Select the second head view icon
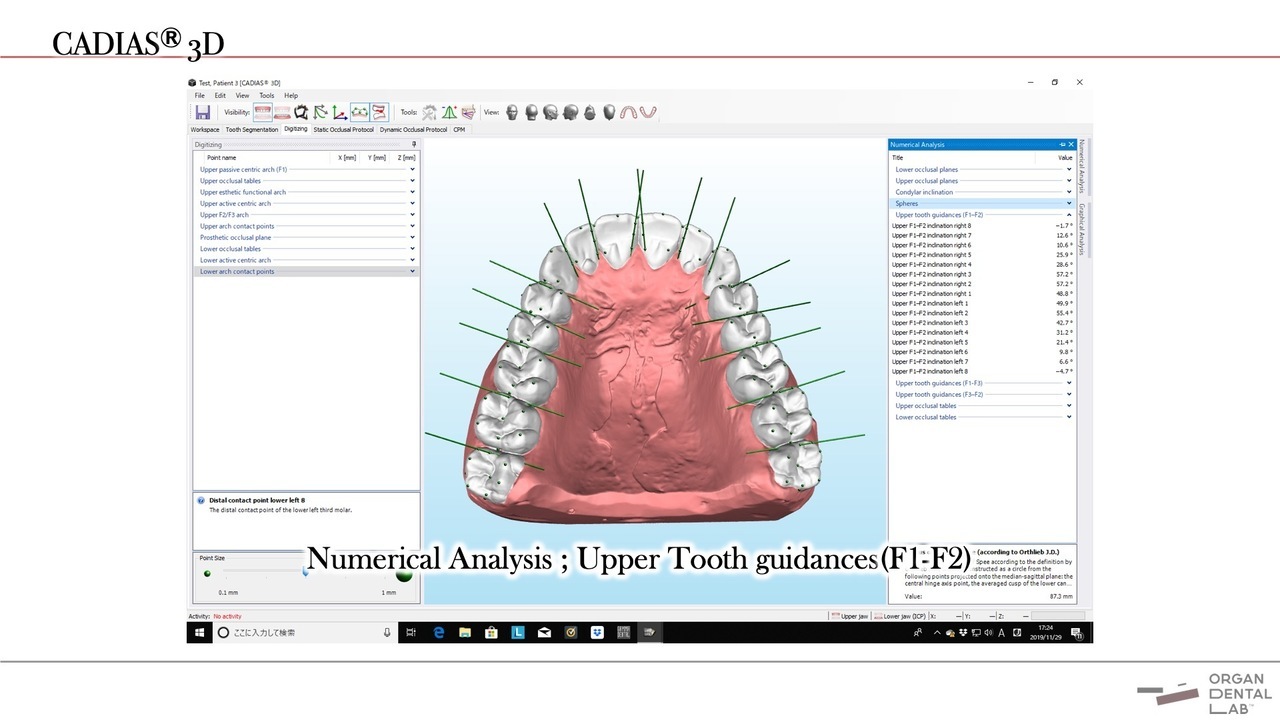 click(x=531, y=113)
